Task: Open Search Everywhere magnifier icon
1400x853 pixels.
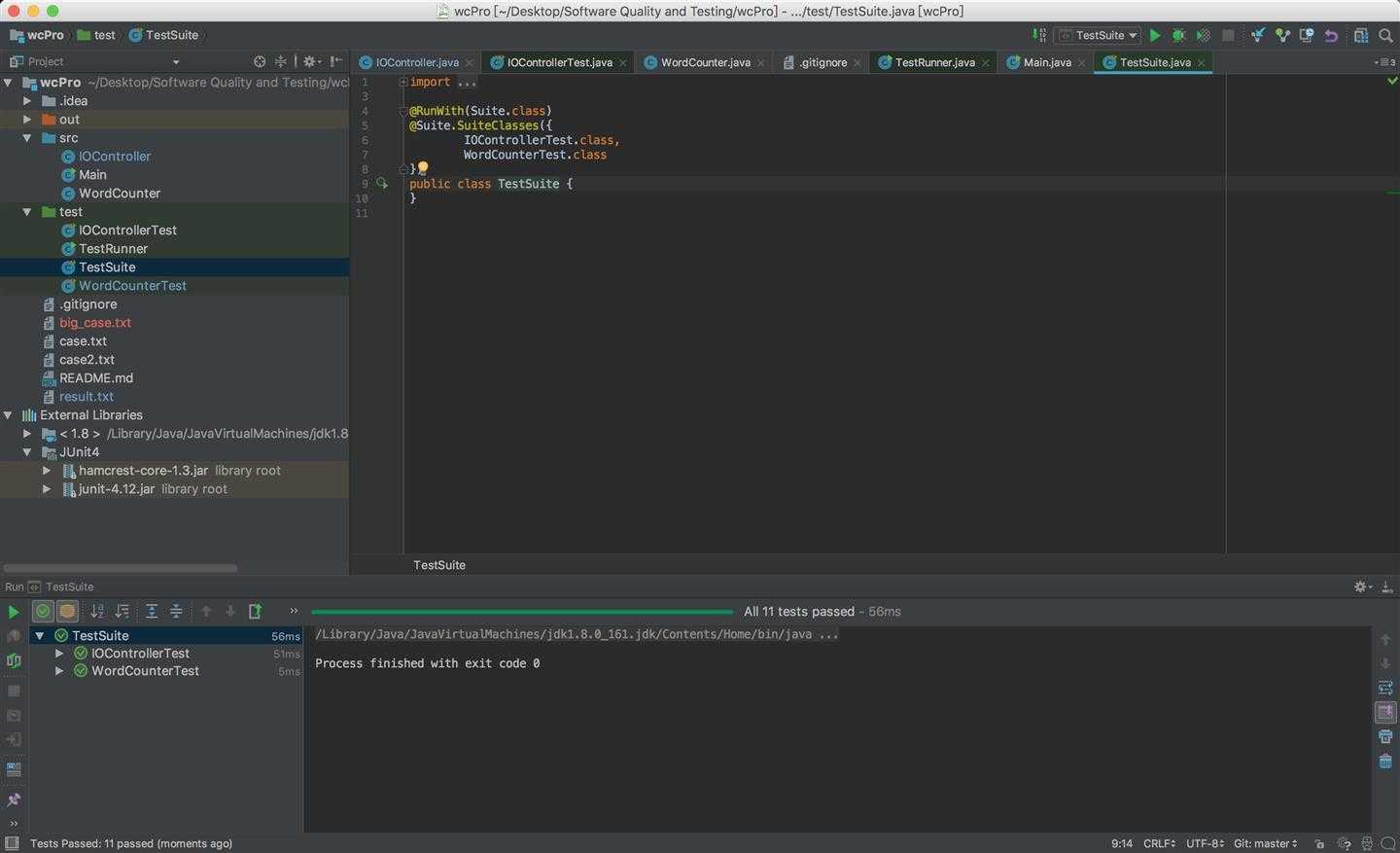Action: pyautogui.click(x=1385, y=35)
